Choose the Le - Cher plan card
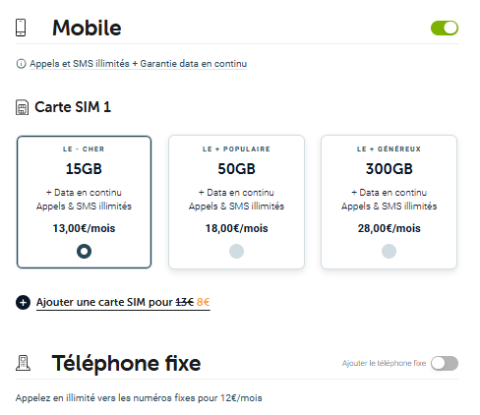 click(84, 202)
